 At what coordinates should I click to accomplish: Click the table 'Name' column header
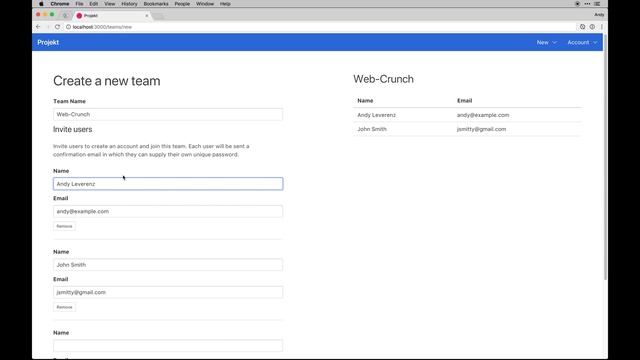tap(365, 100)
